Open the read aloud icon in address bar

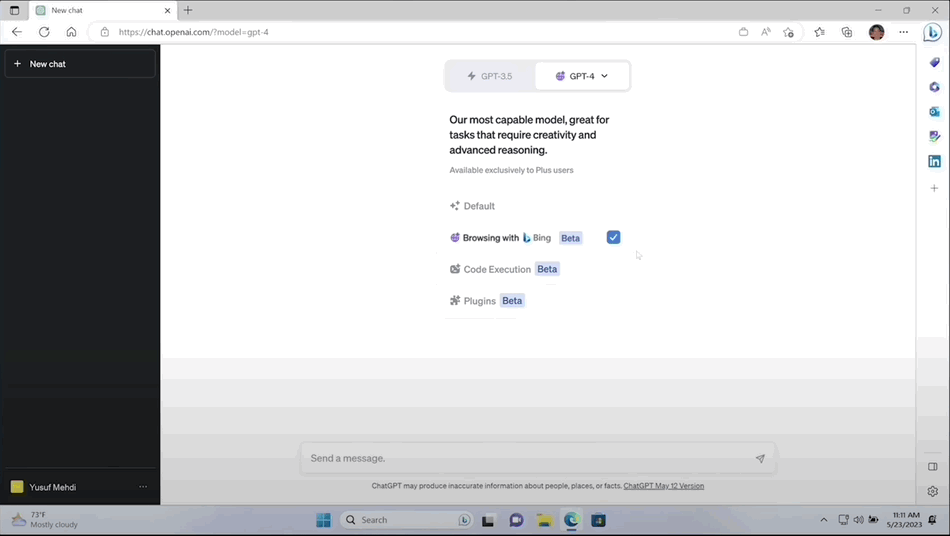point(766,32)
